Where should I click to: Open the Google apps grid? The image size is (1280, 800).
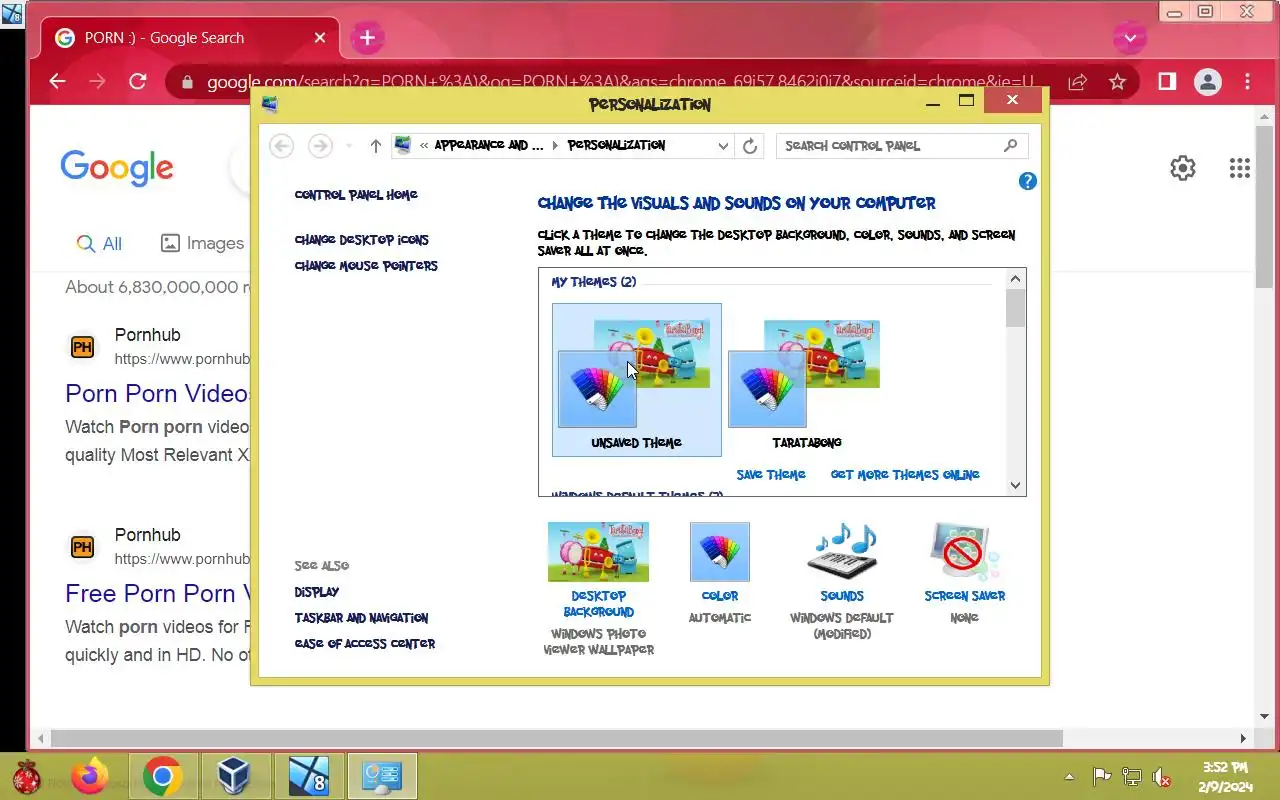pos(1240,168)
